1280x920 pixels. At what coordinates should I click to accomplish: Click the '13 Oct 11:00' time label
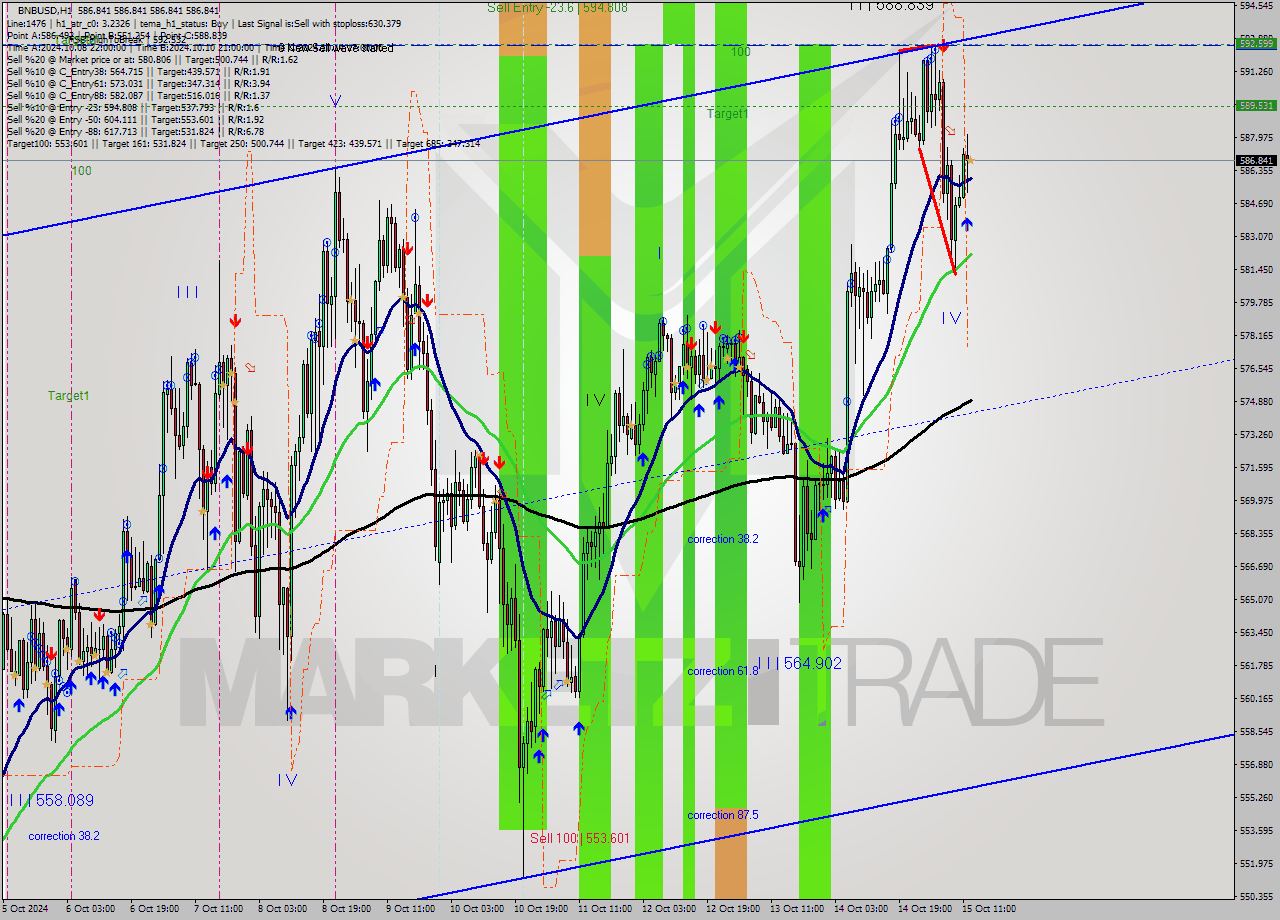(797, 909)
